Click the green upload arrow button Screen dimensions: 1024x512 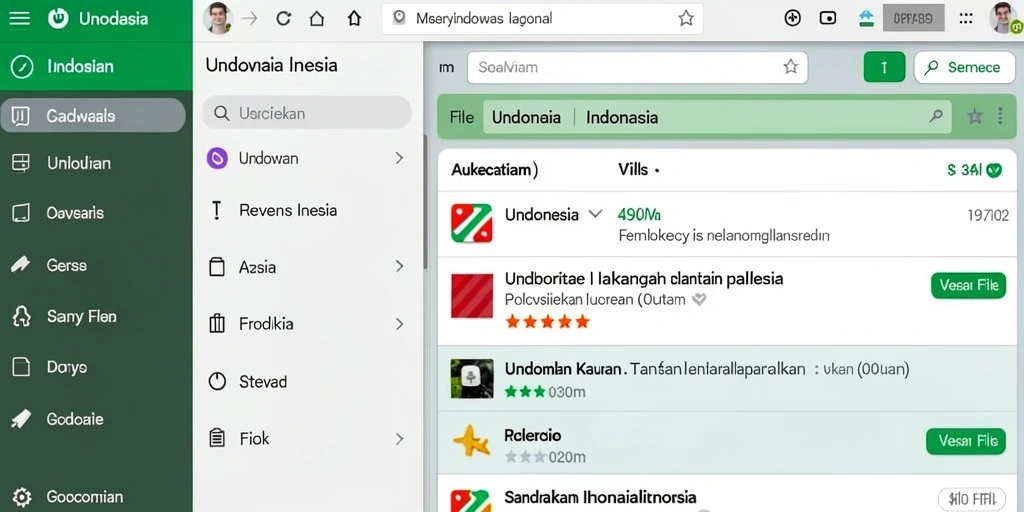coord(884,67)
